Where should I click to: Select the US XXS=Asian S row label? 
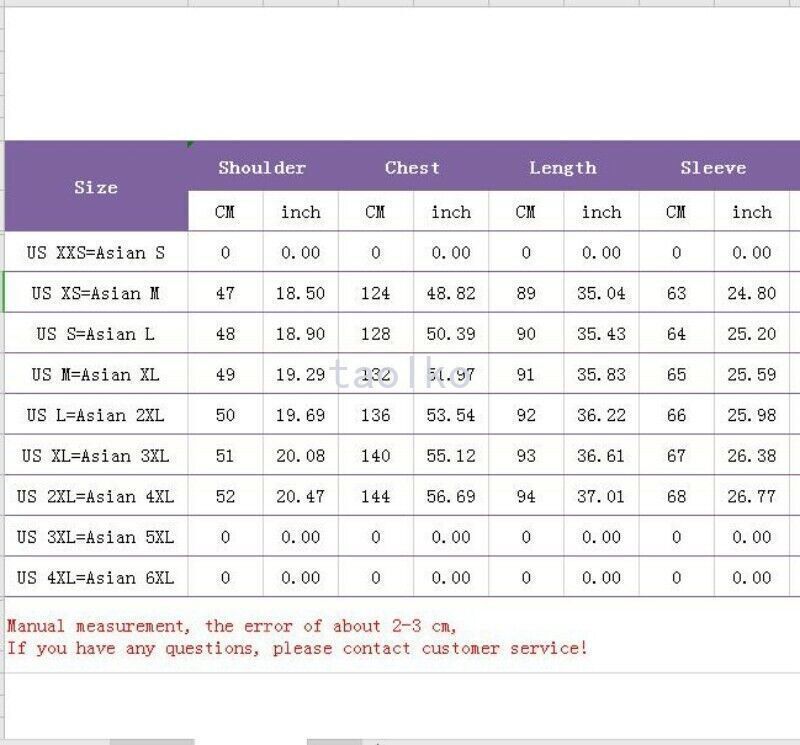point(96,252)
